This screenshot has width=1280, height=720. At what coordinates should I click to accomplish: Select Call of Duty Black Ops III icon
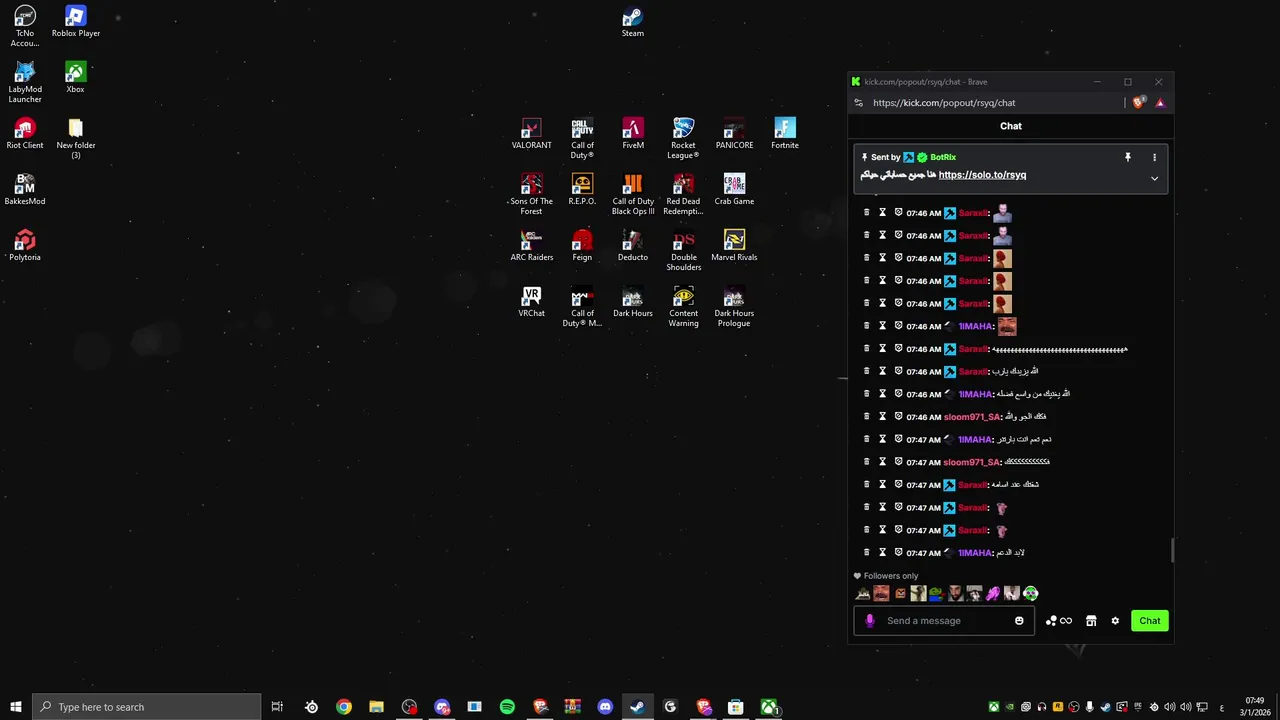633,195
